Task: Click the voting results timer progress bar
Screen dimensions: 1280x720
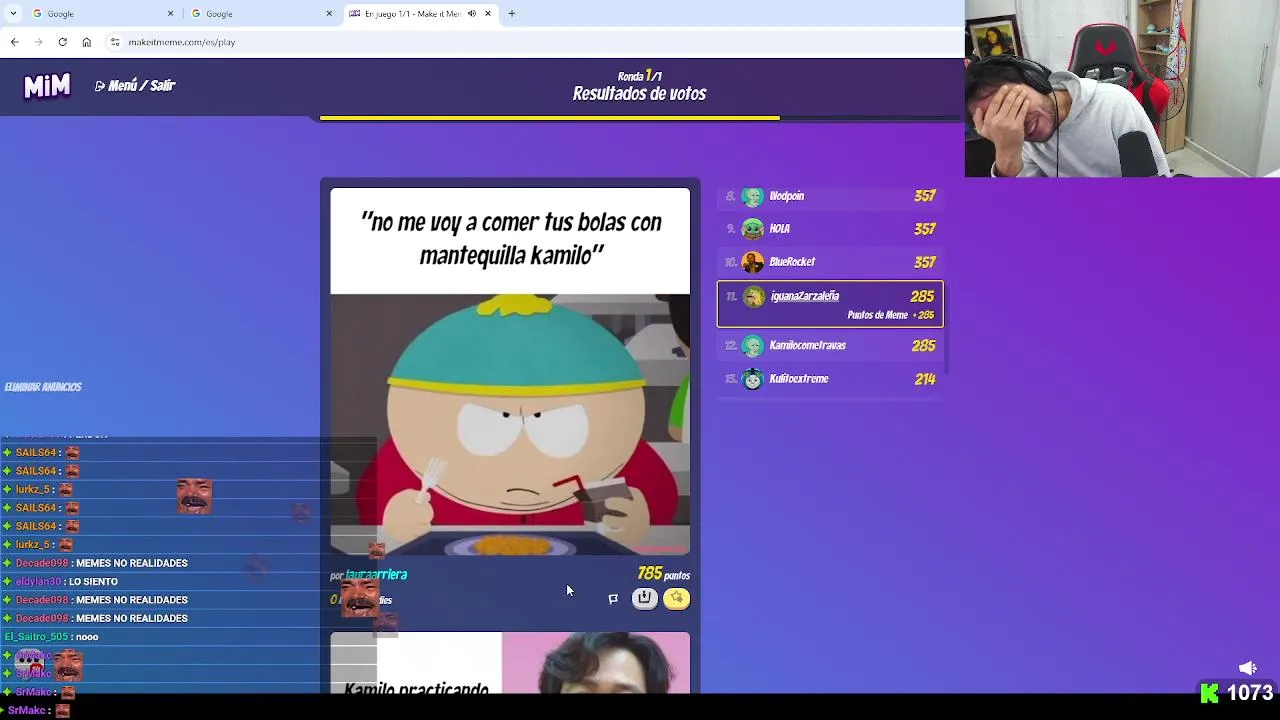Action: (640, 118)
